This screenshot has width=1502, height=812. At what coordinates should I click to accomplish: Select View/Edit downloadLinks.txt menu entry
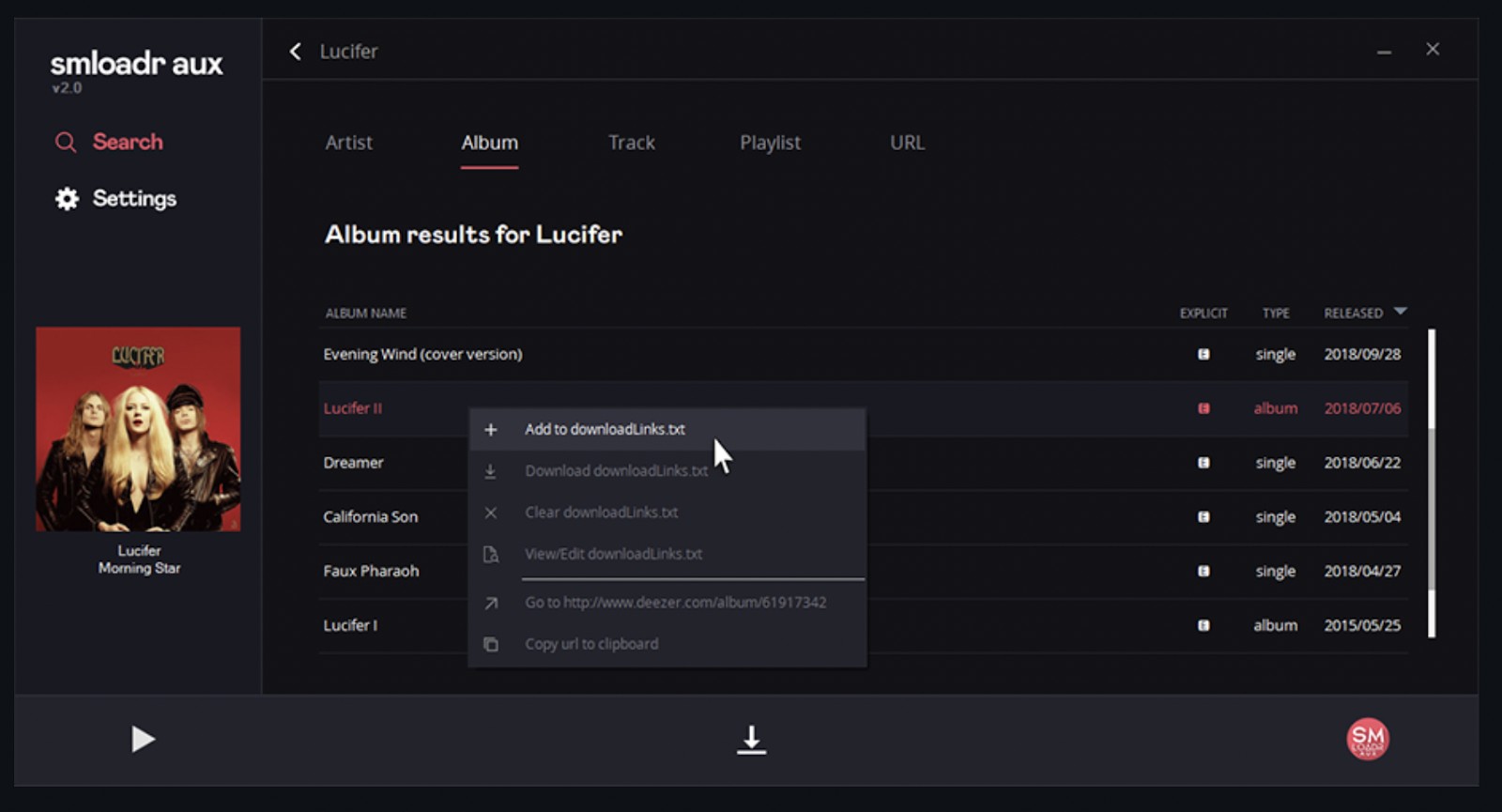[667, 553]
